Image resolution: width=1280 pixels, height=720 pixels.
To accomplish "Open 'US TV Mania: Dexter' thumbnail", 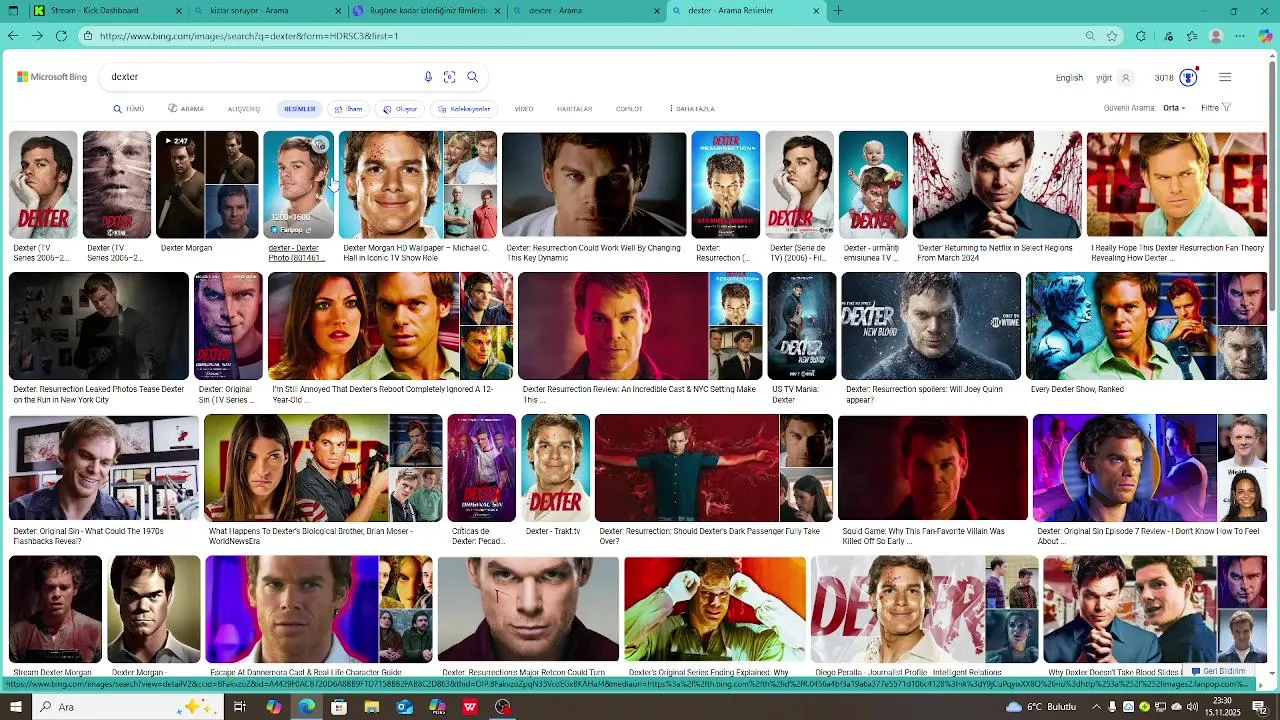I will (x=801, y=326).
